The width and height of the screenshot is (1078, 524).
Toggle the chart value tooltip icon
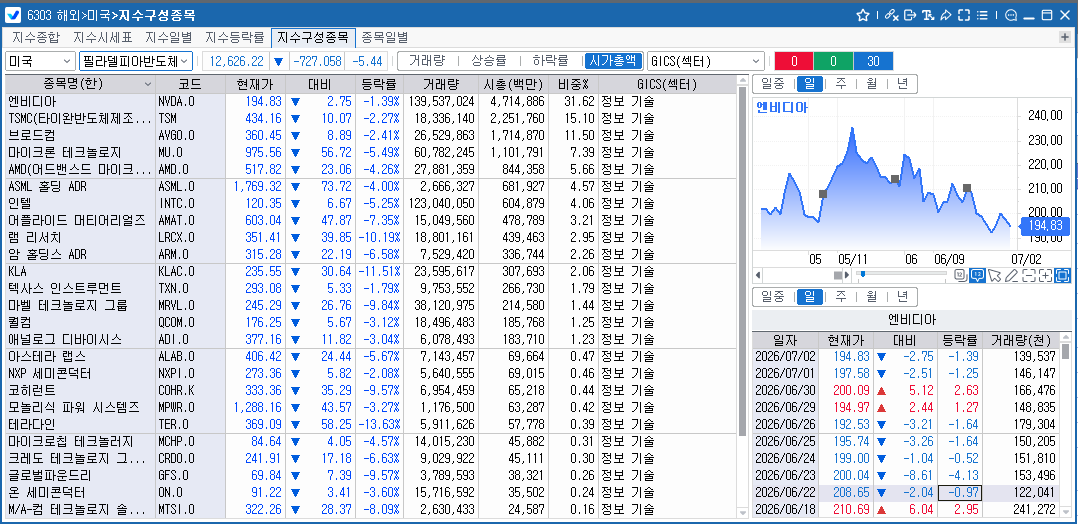(x=977, y=276)
